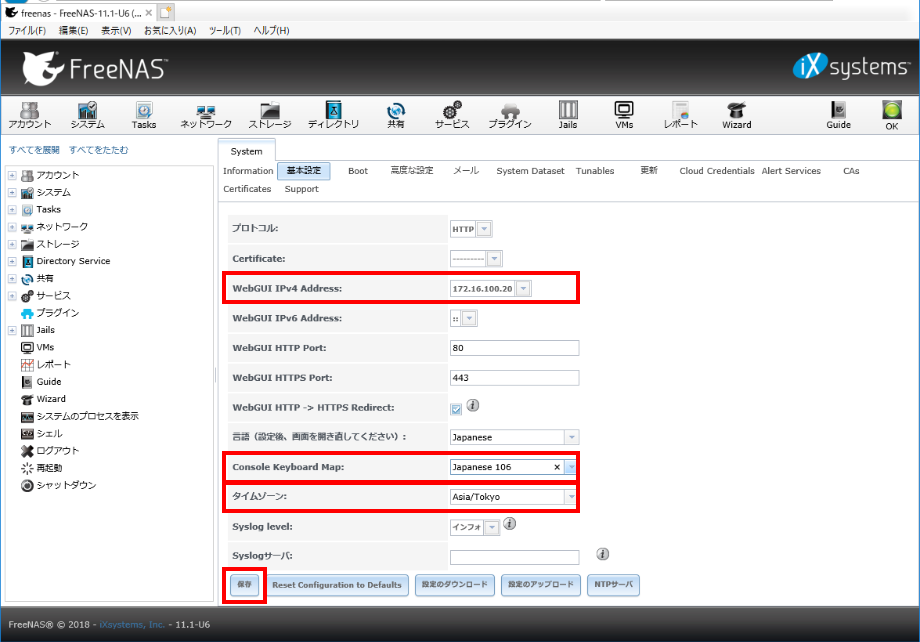Open the Console Keyboard Map dropdown
Screen dimensions: 920x642
[571, 467]
